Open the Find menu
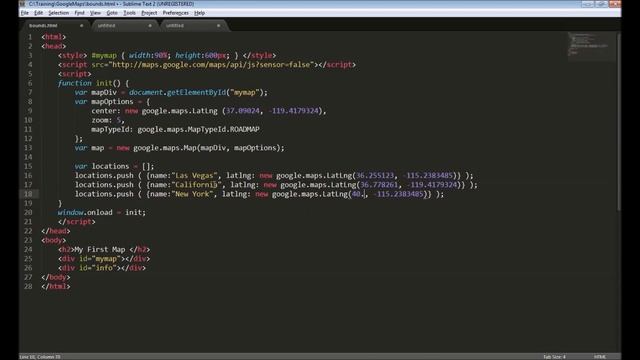 pos(79,13)
